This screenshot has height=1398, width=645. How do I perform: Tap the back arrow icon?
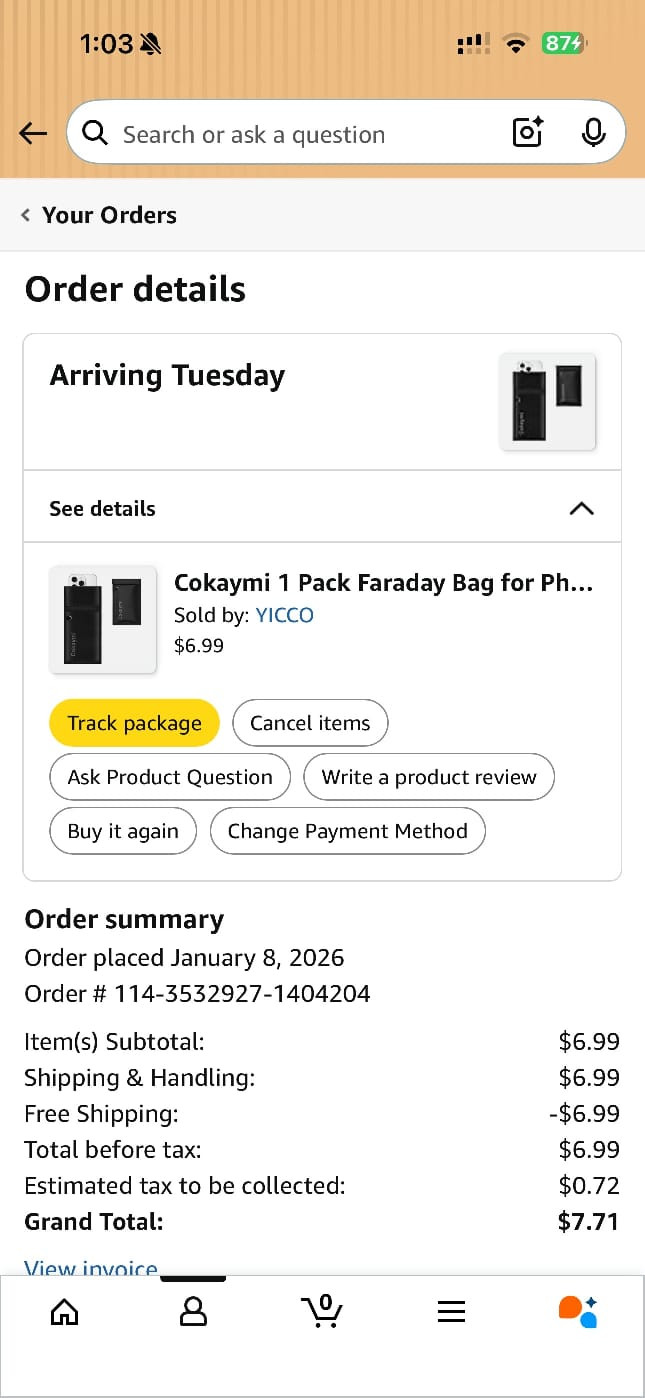(x=33, y=133)
